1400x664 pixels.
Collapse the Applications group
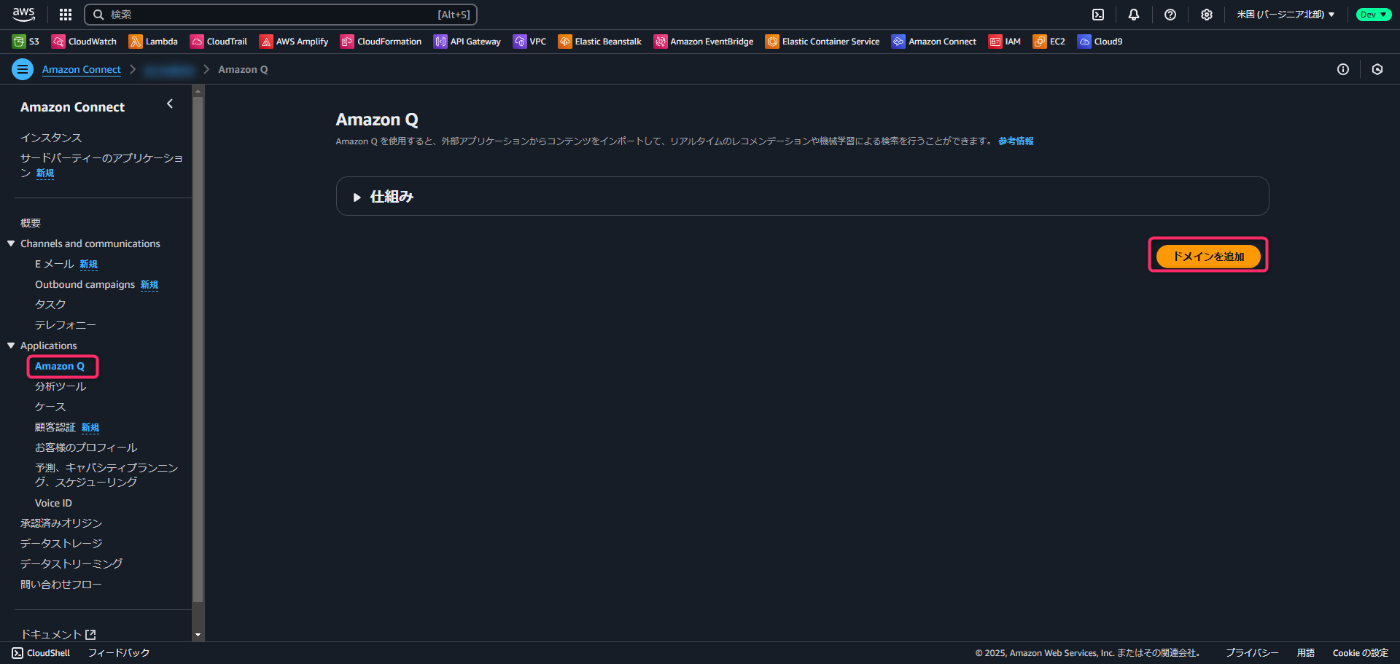pos(11,346)
